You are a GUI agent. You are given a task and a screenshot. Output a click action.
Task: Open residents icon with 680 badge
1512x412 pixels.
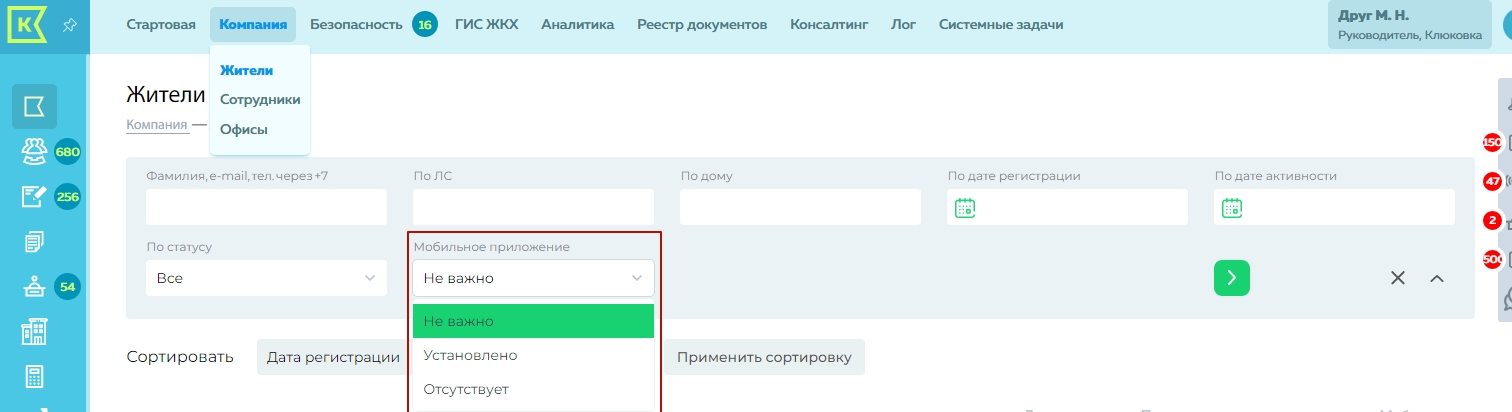[x=34, y=152]
